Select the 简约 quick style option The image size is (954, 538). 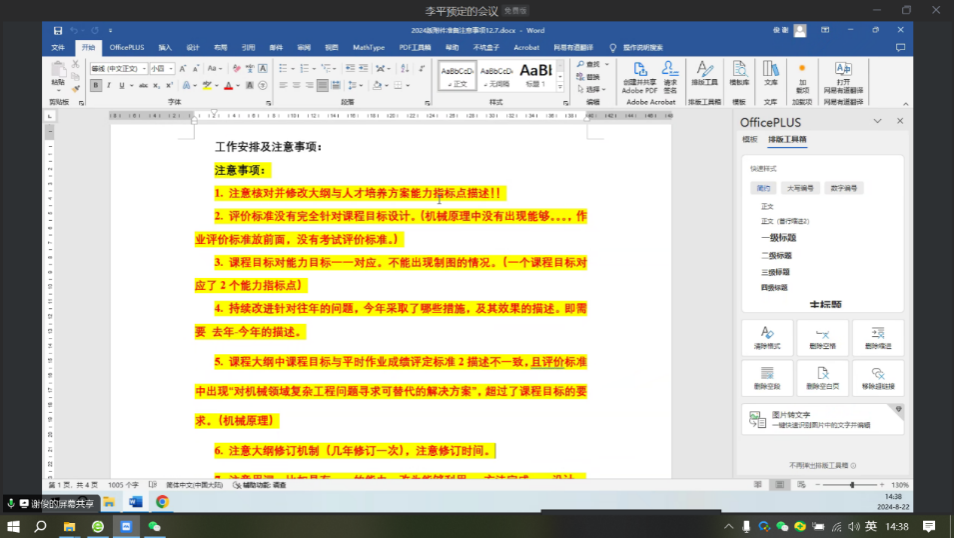(764, 188)
